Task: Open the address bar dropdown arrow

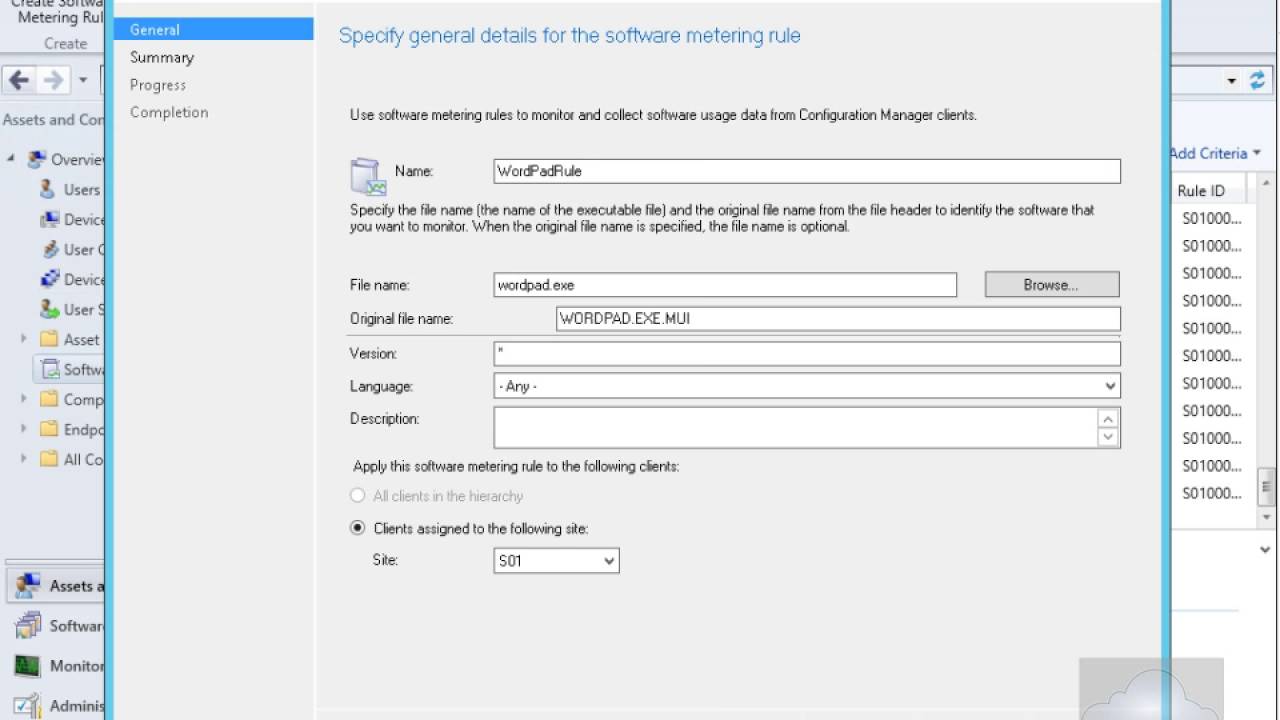Action: (x=1232, y=81)
